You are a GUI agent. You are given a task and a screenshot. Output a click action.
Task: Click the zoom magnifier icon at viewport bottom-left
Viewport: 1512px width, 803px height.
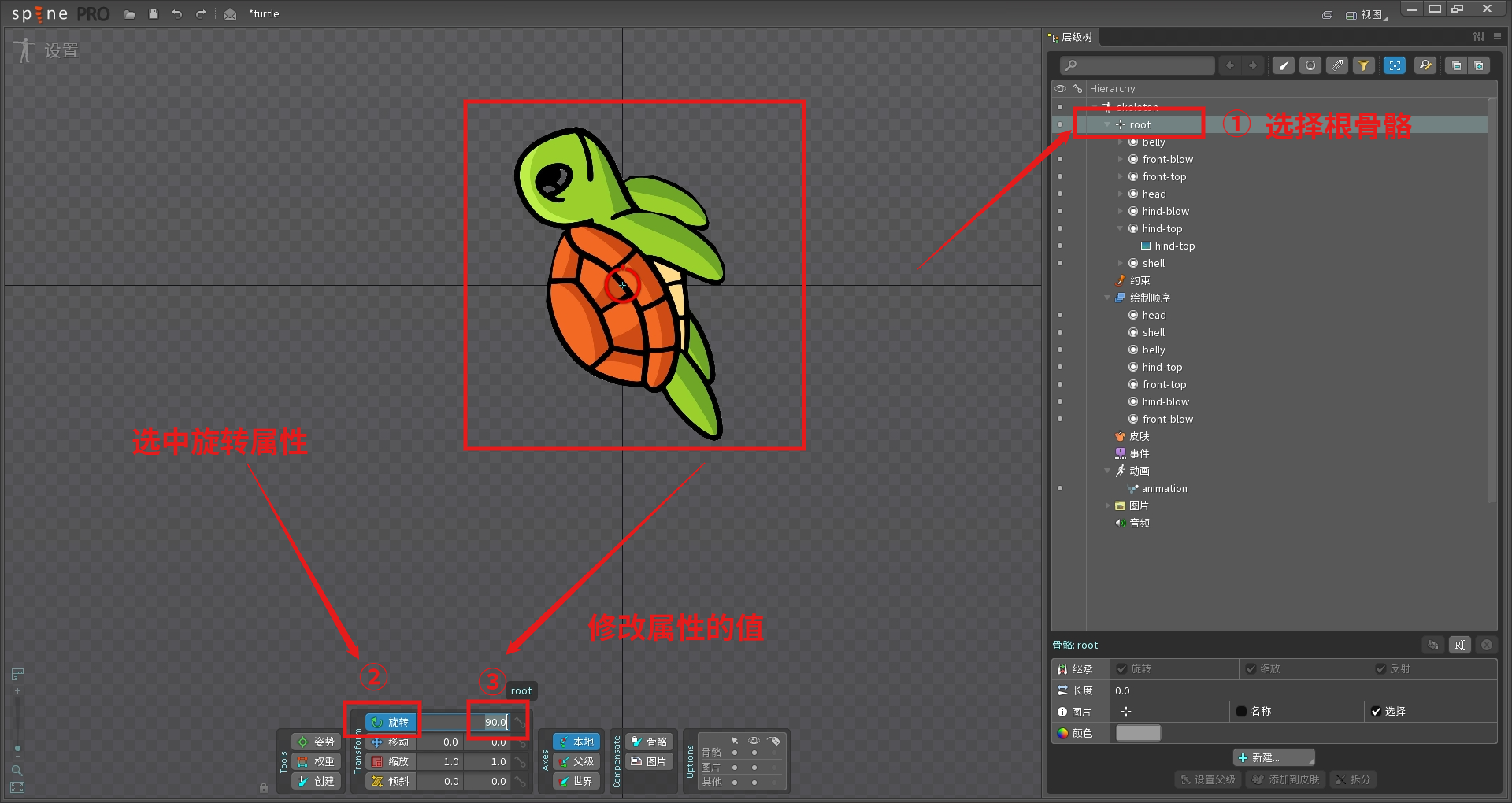click(17, 770)
